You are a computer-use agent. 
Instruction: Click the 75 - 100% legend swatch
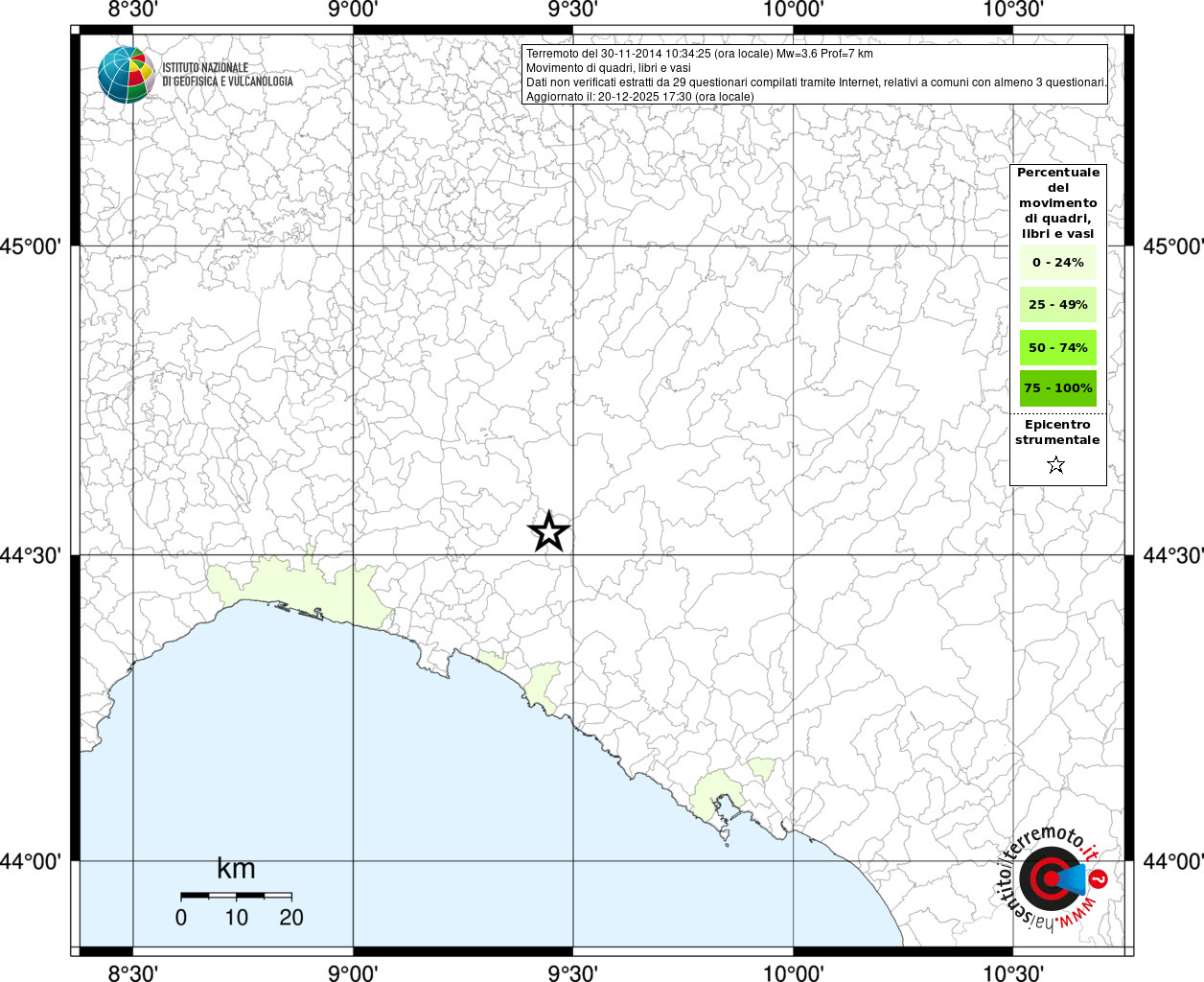point(1058,388)
